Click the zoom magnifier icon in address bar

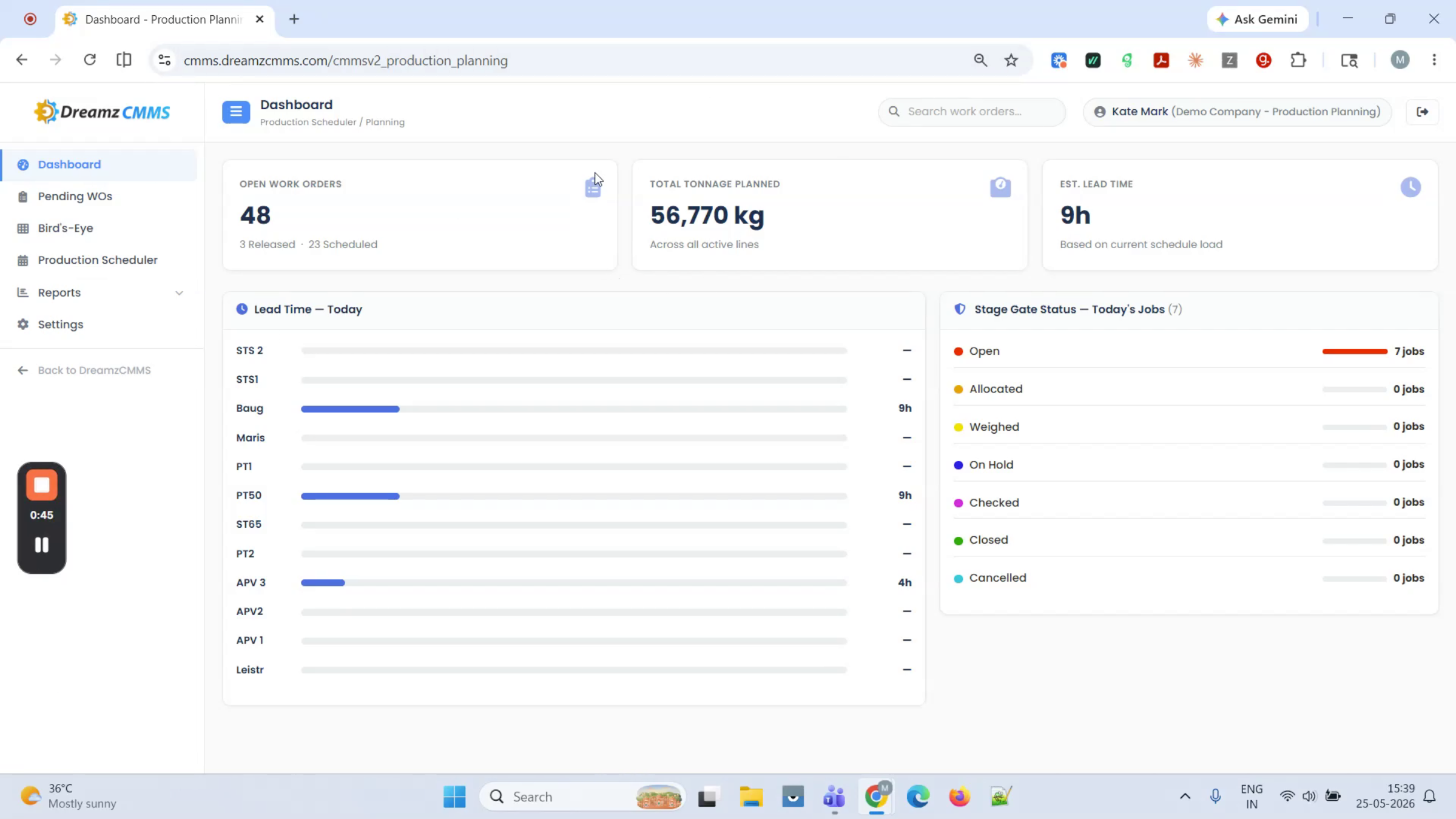click(x=980, y=60)
